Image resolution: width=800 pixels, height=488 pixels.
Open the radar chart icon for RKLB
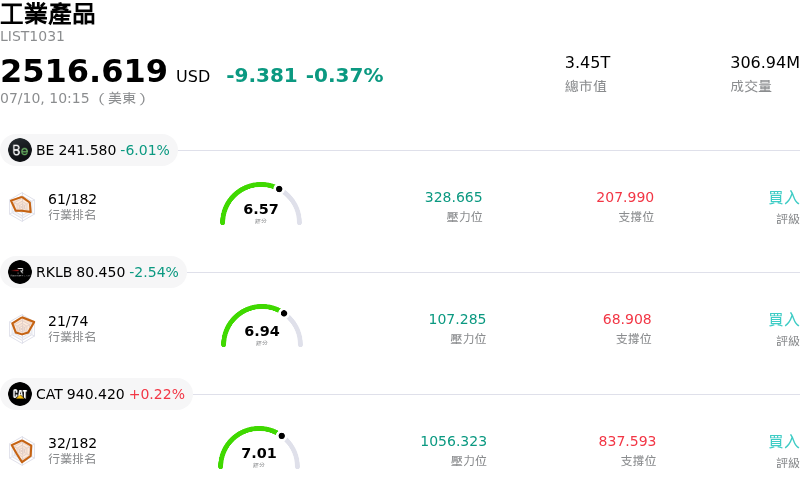click(22, 329)
